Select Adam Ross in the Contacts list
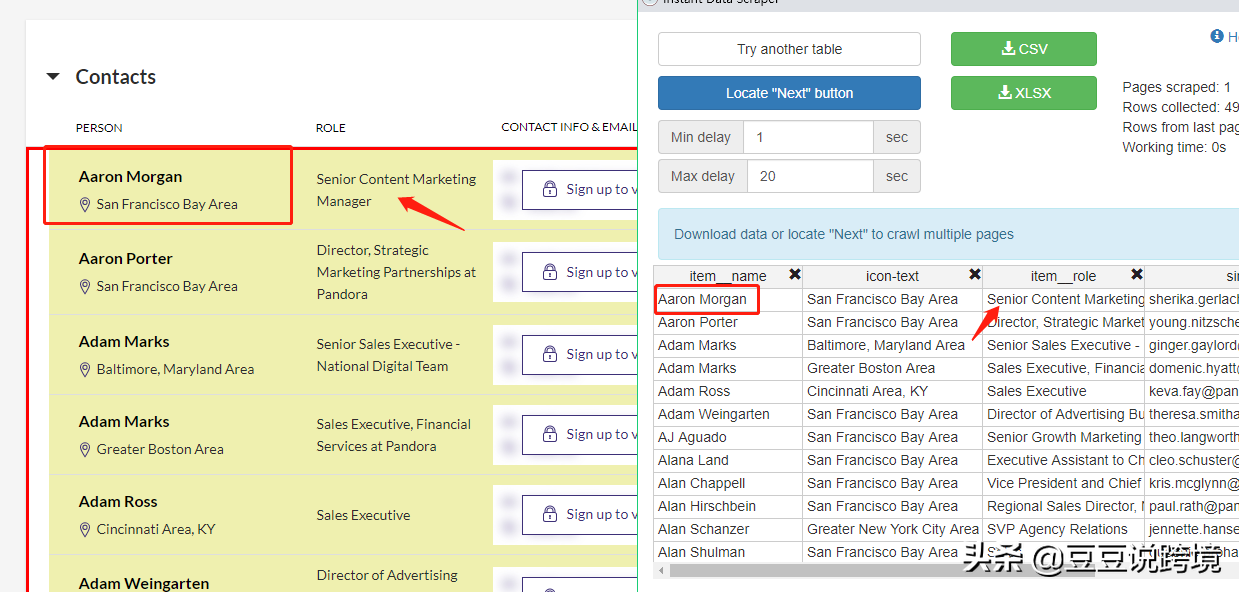 [118, 502]
